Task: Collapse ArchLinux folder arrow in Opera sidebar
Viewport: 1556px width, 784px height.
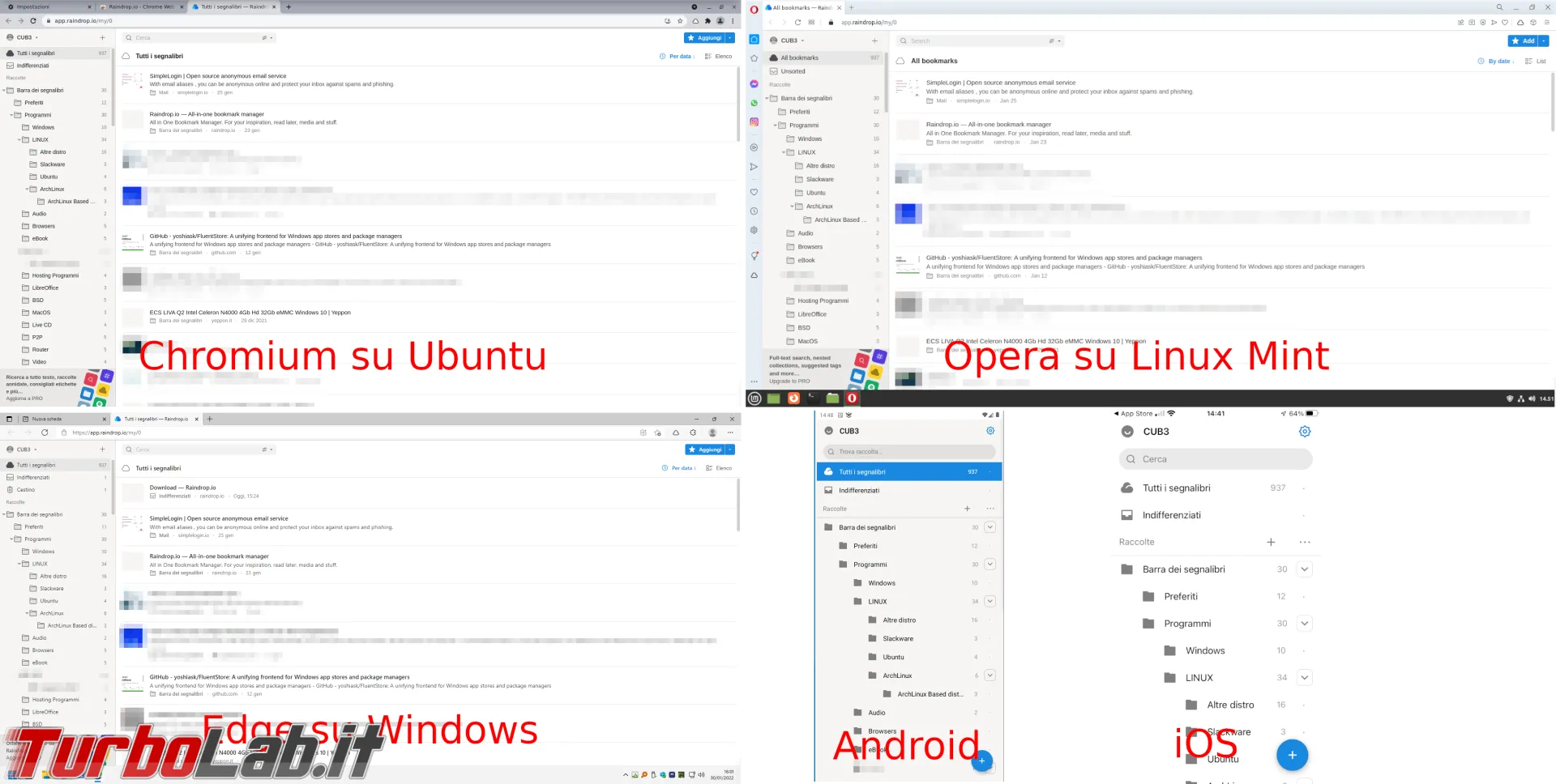Action: point(792,207)
